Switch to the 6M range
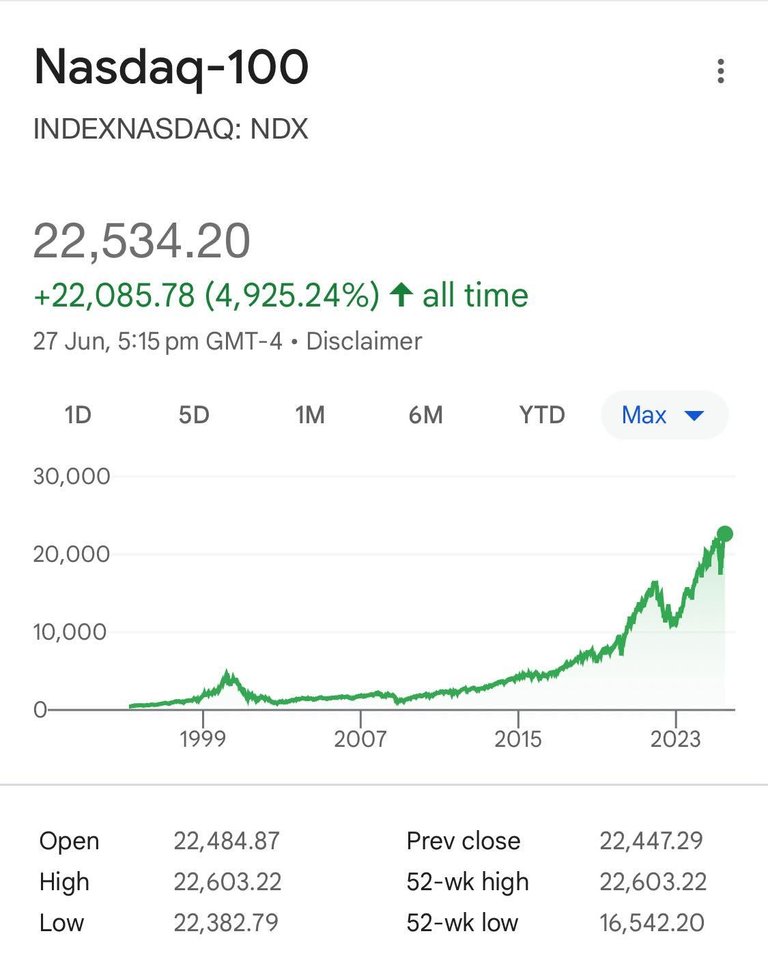This screenshot has height=966, width=768. [426, 415]
